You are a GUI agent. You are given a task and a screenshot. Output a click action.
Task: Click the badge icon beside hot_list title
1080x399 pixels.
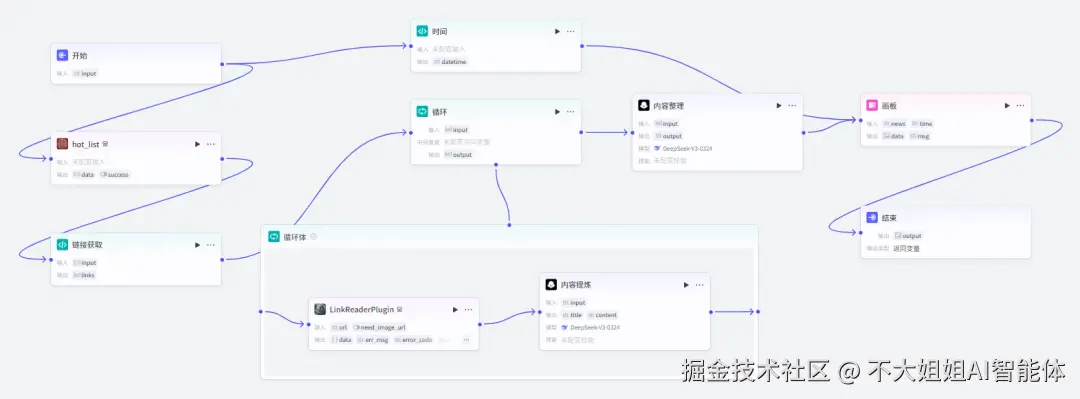point(105,144)
